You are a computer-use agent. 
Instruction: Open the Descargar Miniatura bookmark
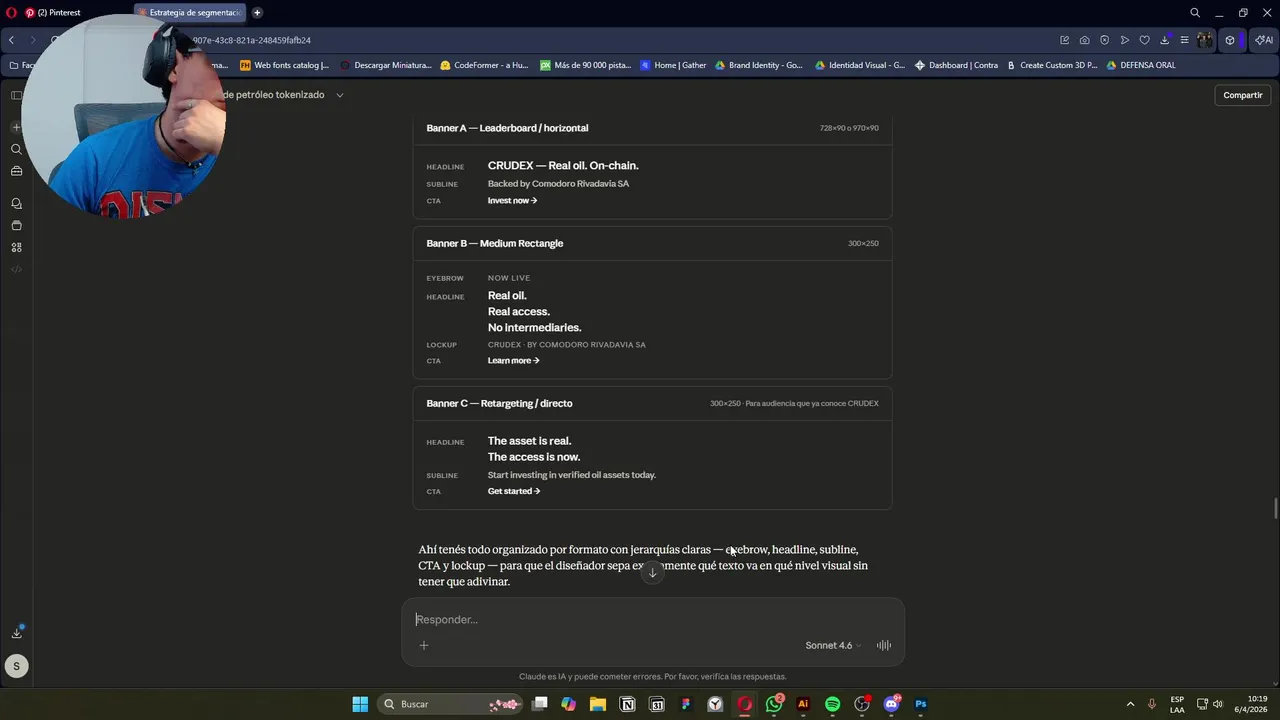(x=386, y=65)
